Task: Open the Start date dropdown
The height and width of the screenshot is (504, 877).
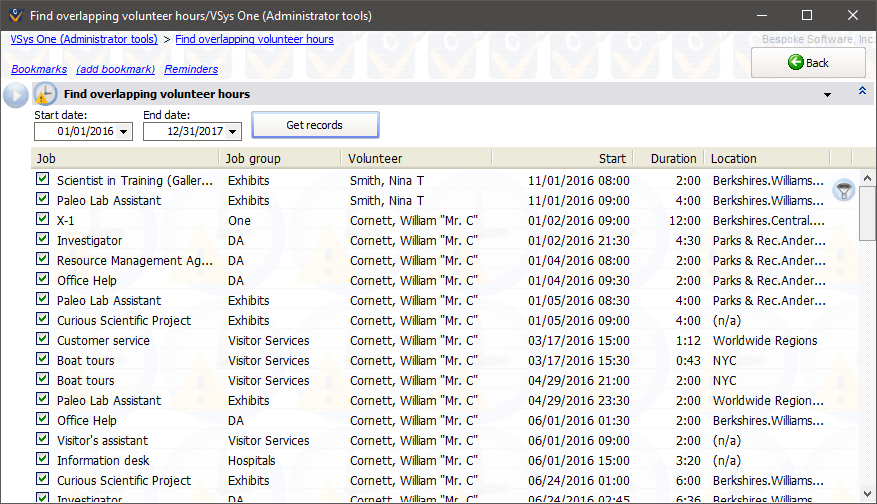Action: pyautogui.click(x=124, y=132)
